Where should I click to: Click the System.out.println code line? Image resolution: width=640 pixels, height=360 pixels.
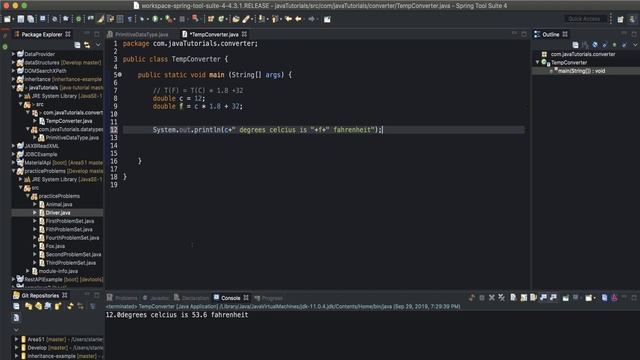pos(268,130)
